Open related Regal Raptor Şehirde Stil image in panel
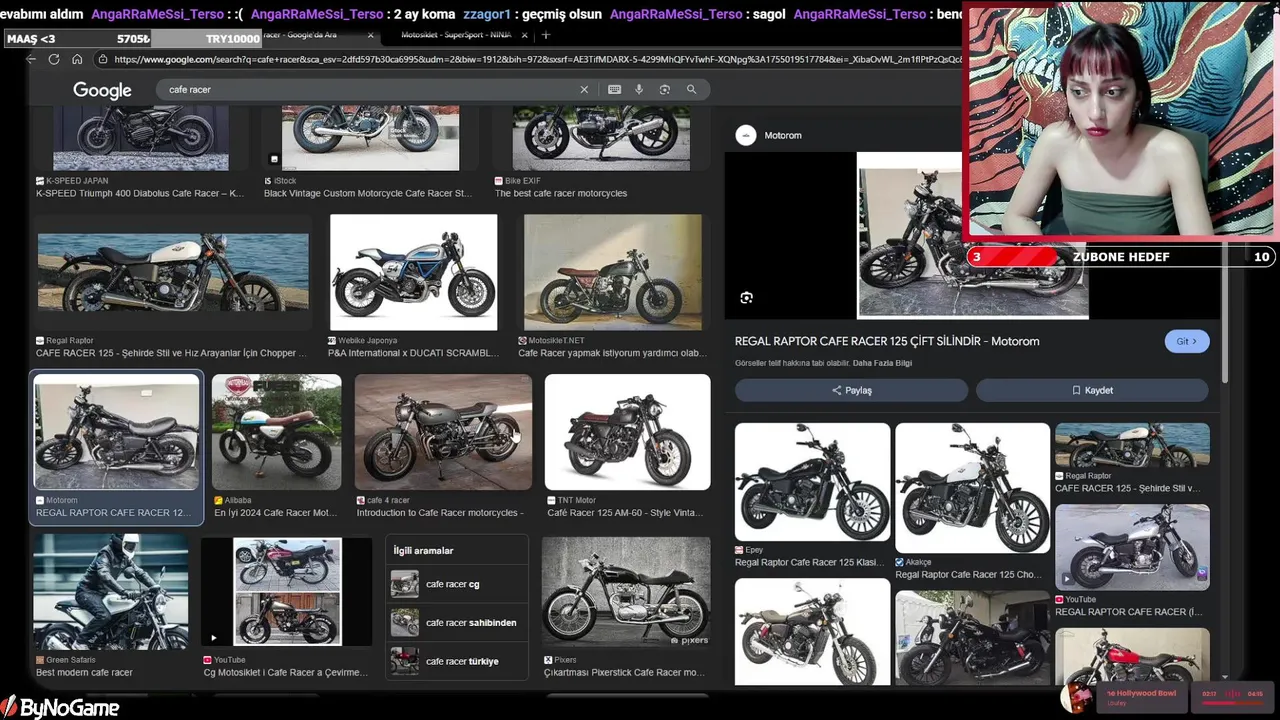The image size is (1280, 720). (1132, 445)
